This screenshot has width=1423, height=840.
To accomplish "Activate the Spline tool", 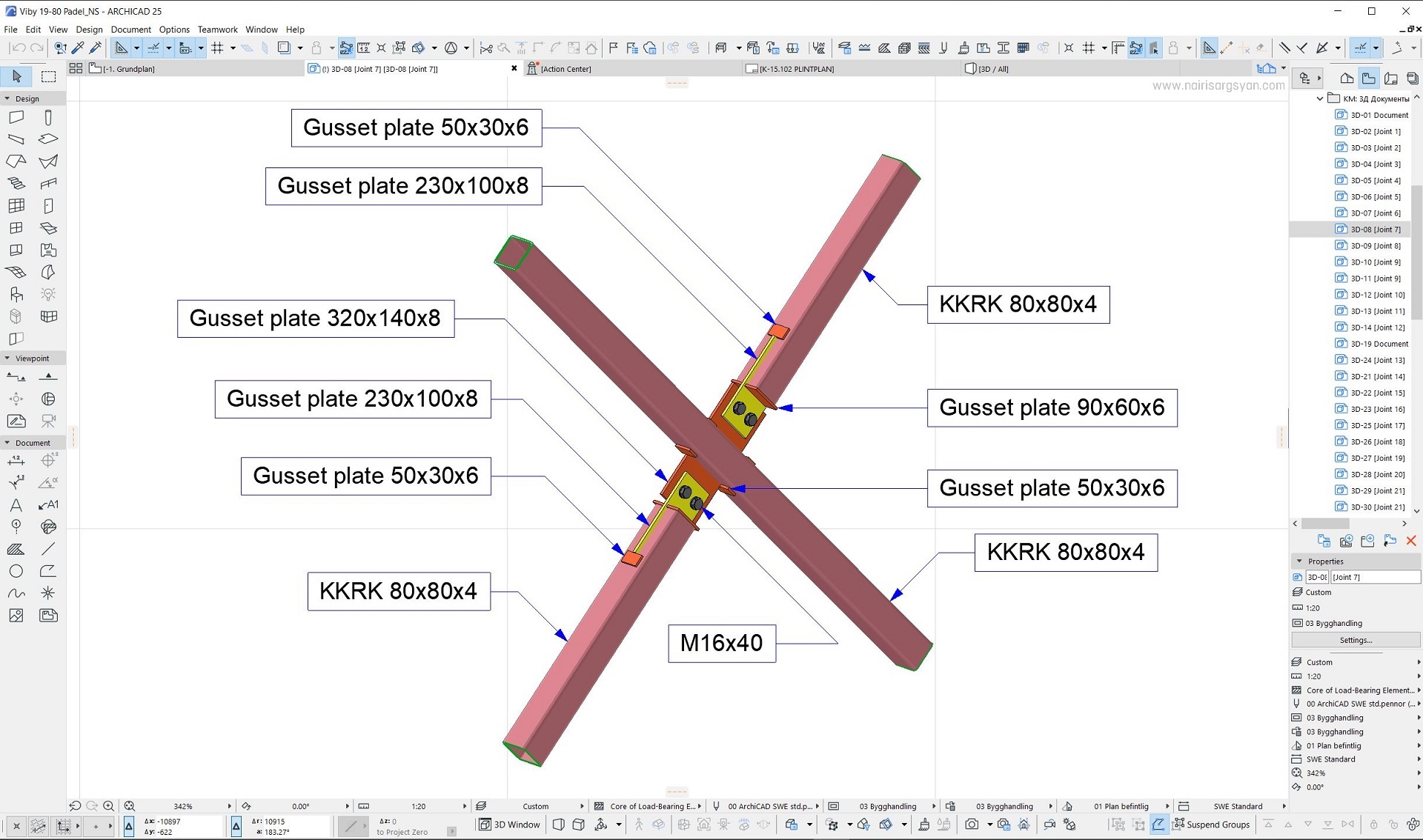I will (x=16, y=593).
